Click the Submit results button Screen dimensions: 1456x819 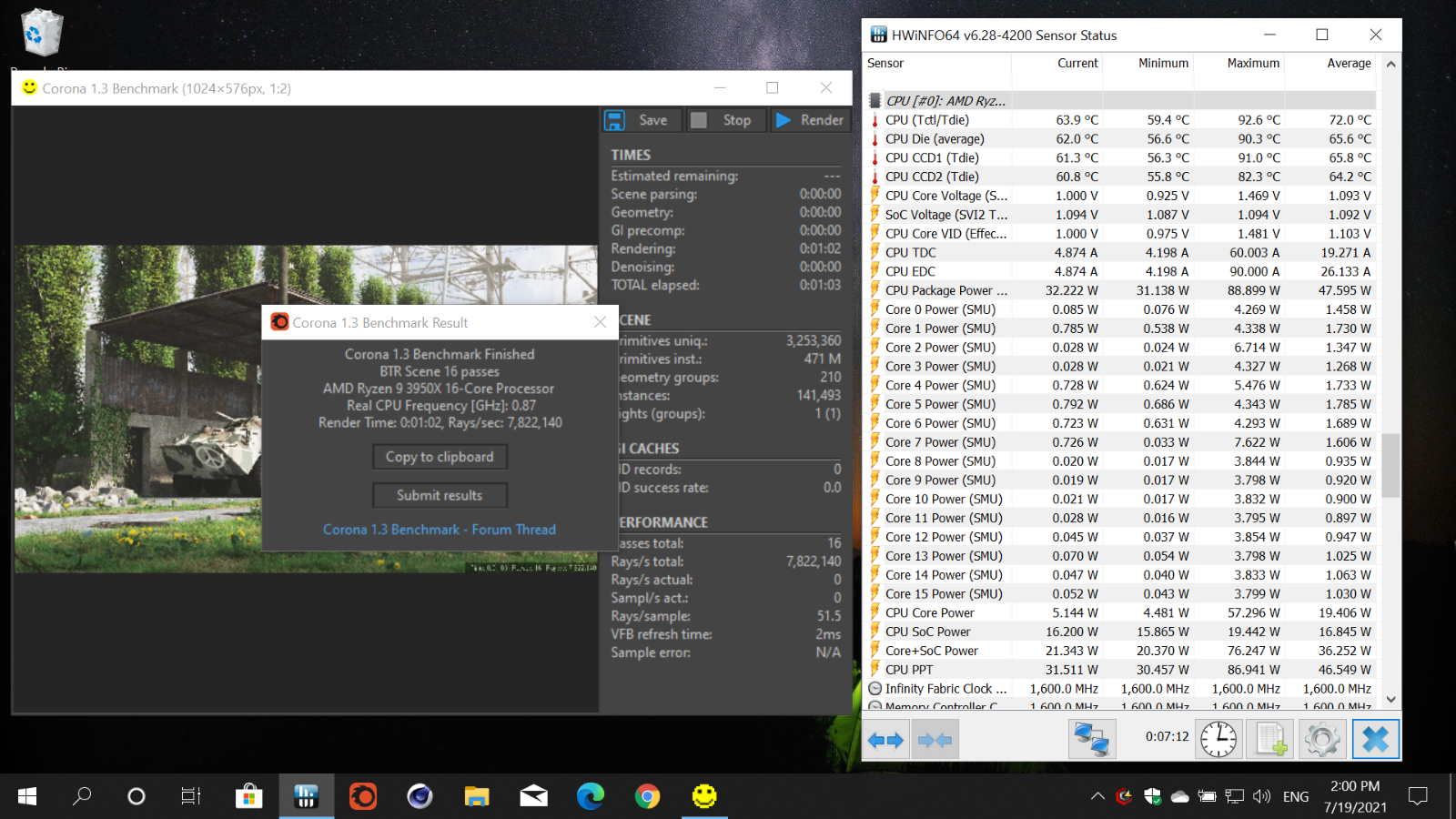tap(440, 495)
